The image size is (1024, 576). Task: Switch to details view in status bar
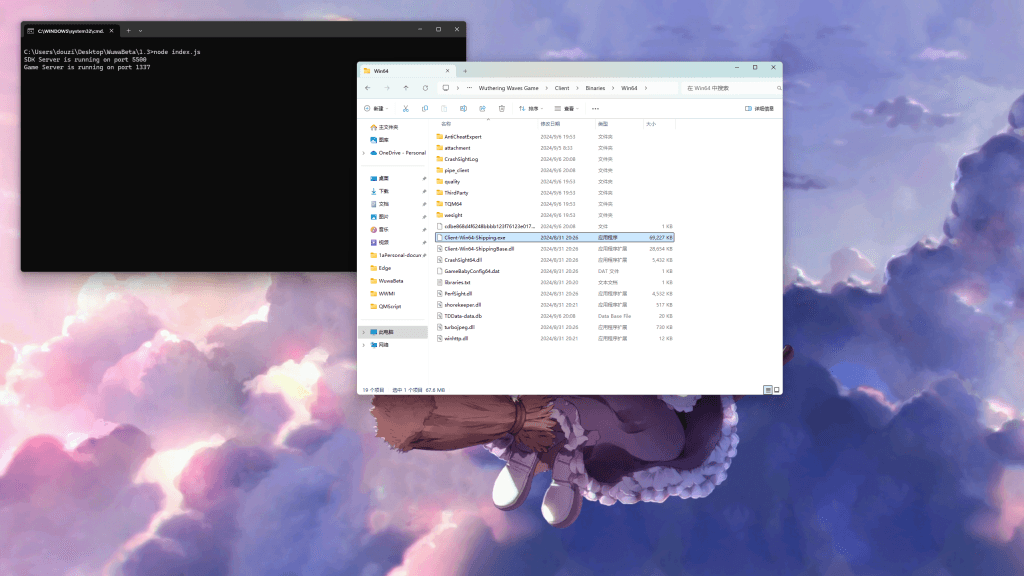click(x=768, y=389)
